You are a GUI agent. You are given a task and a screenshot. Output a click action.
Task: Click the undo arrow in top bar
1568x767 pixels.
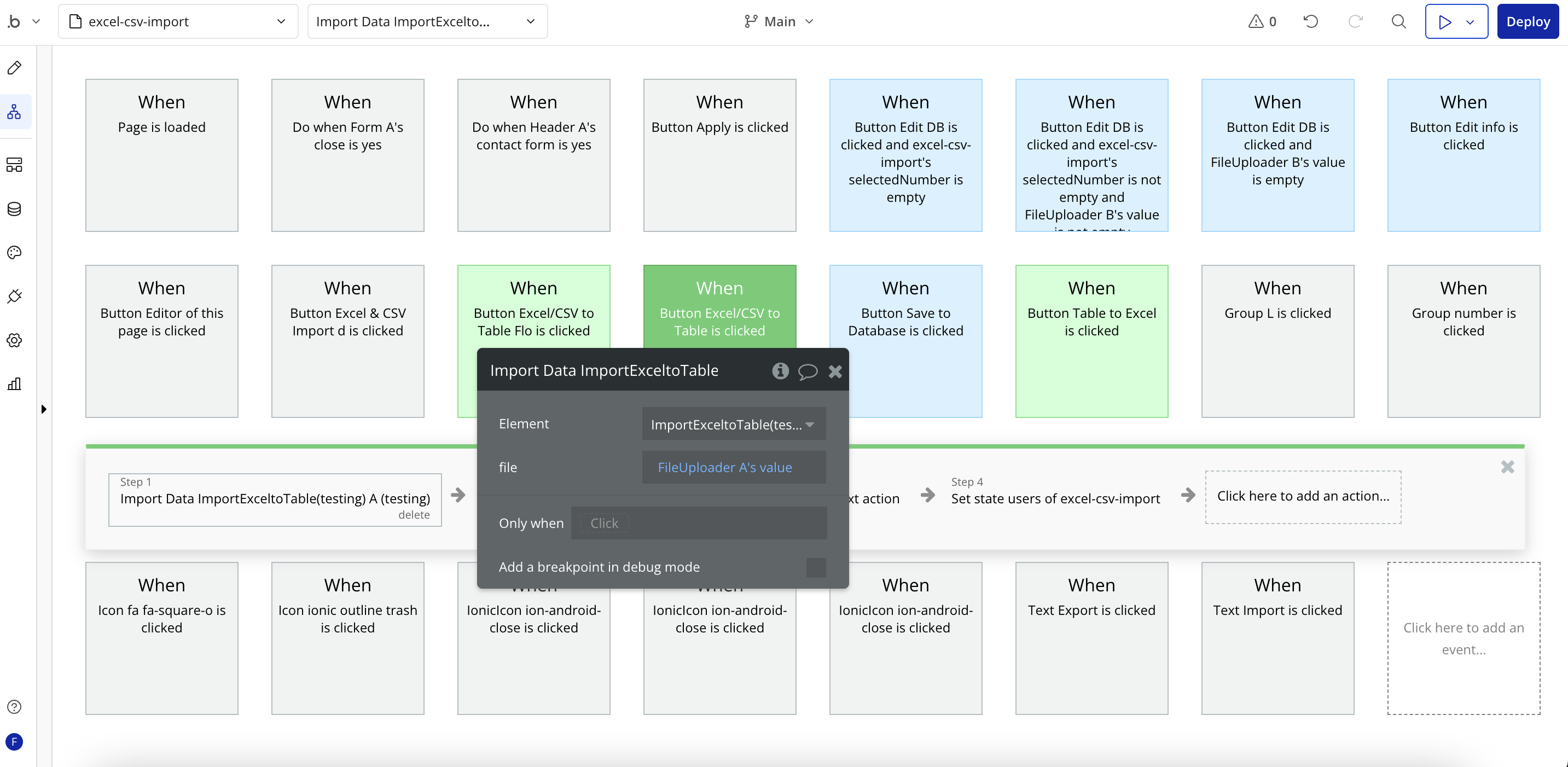coord(1311,22)
